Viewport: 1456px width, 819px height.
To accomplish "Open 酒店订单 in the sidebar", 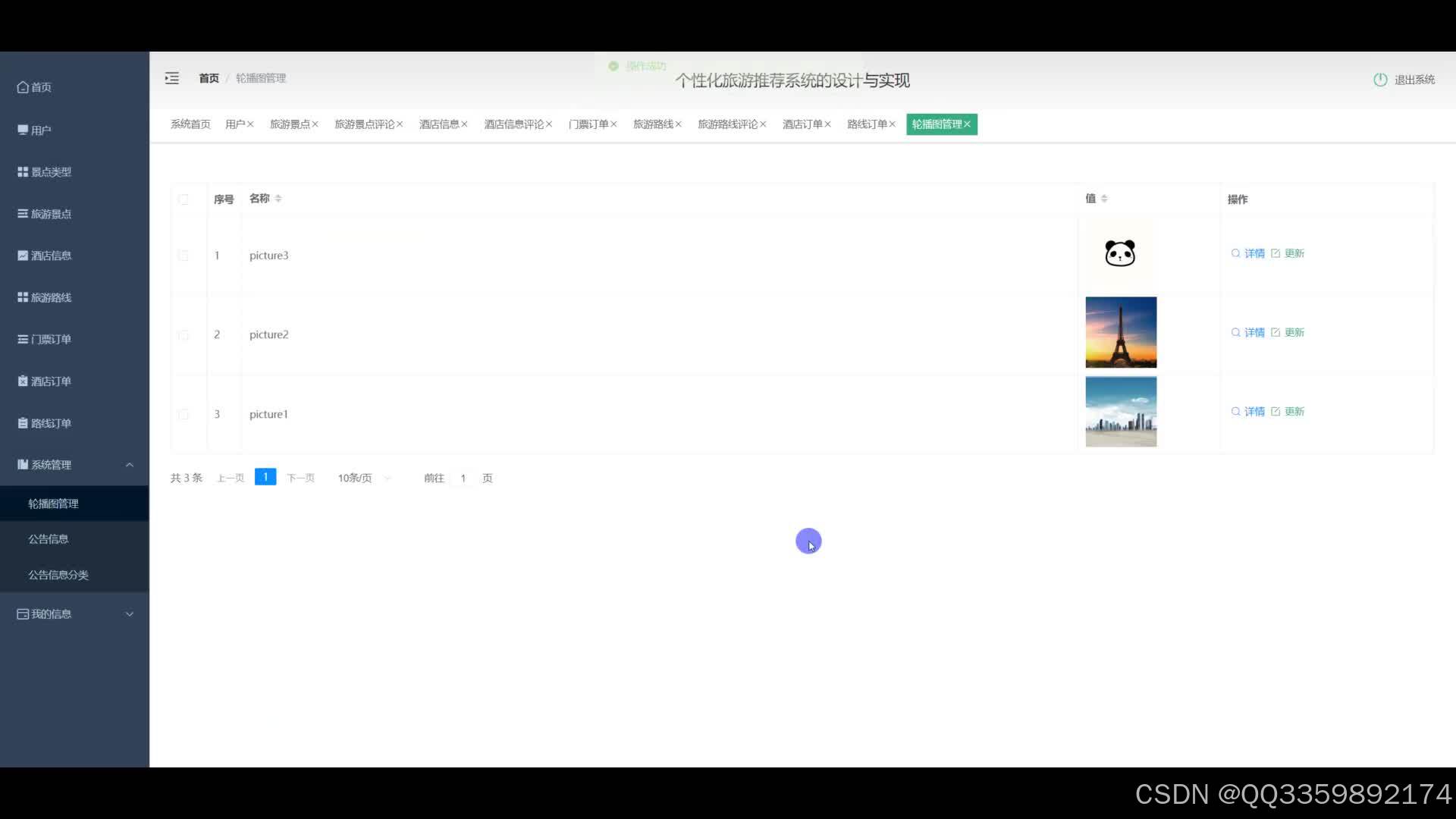I will 74,381.
